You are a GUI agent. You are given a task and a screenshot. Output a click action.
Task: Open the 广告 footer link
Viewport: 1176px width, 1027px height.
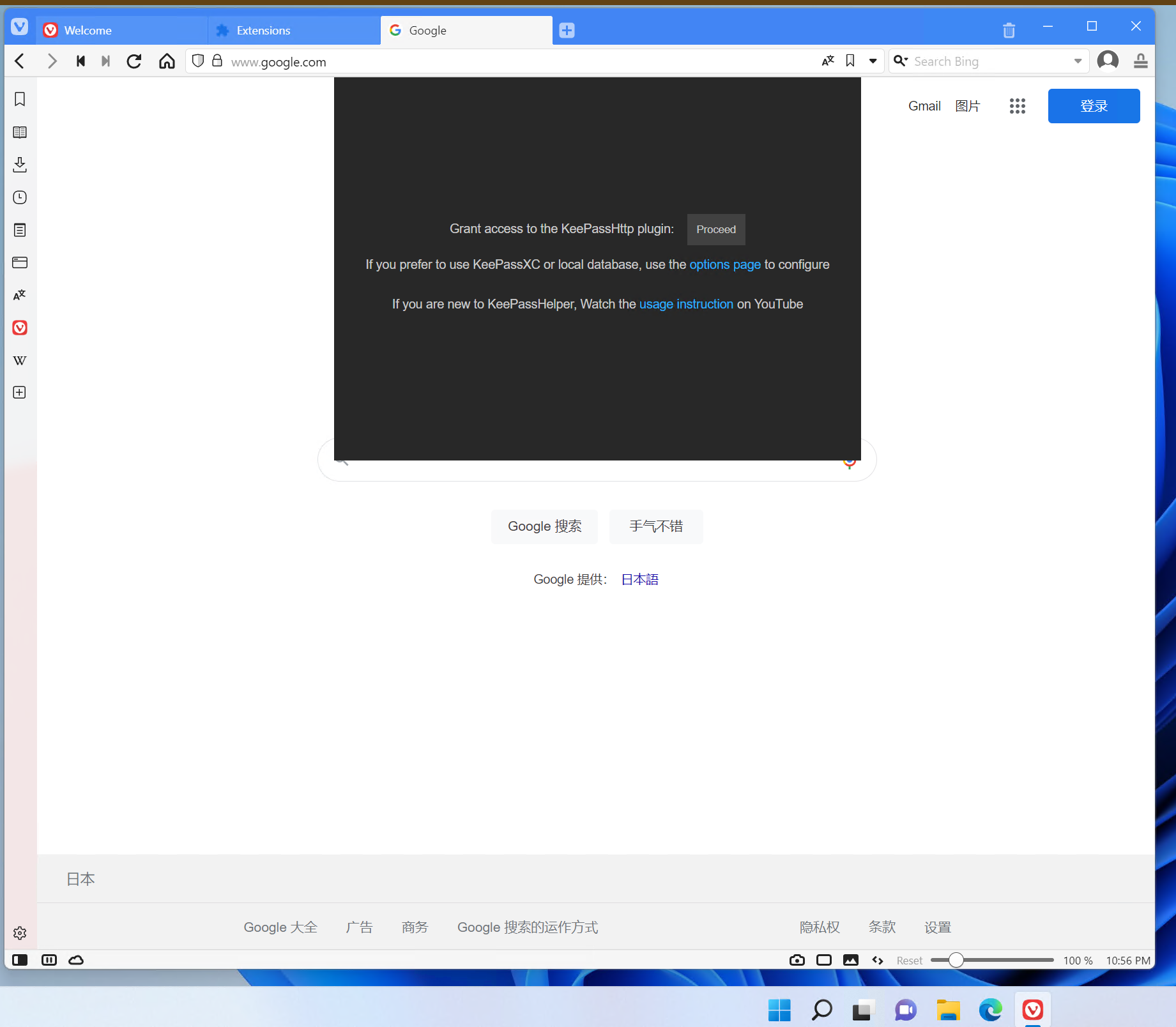pos(359,927)
